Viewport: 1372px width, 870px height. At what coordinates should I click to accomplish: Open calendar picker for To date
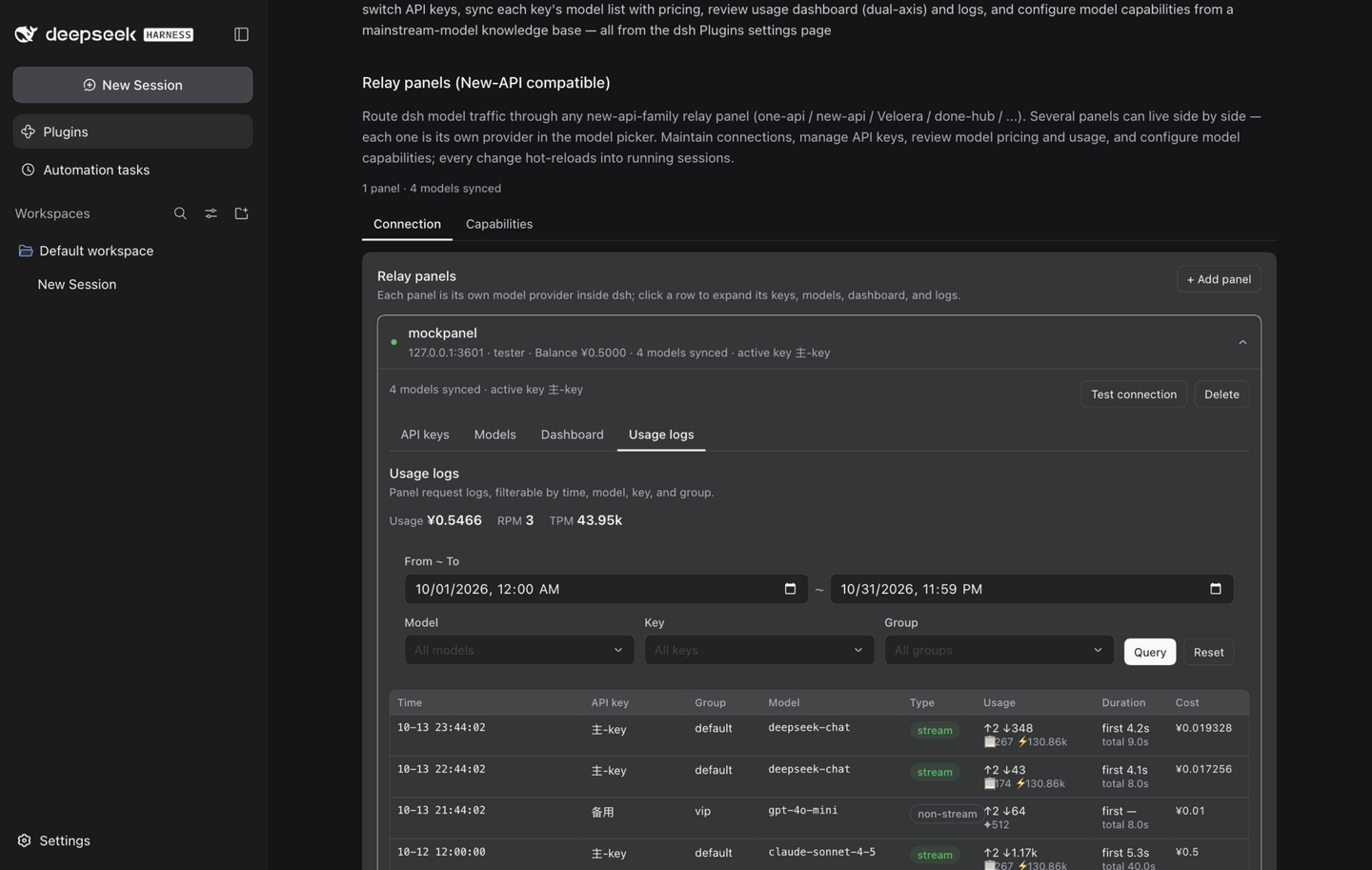[1215, 589]
